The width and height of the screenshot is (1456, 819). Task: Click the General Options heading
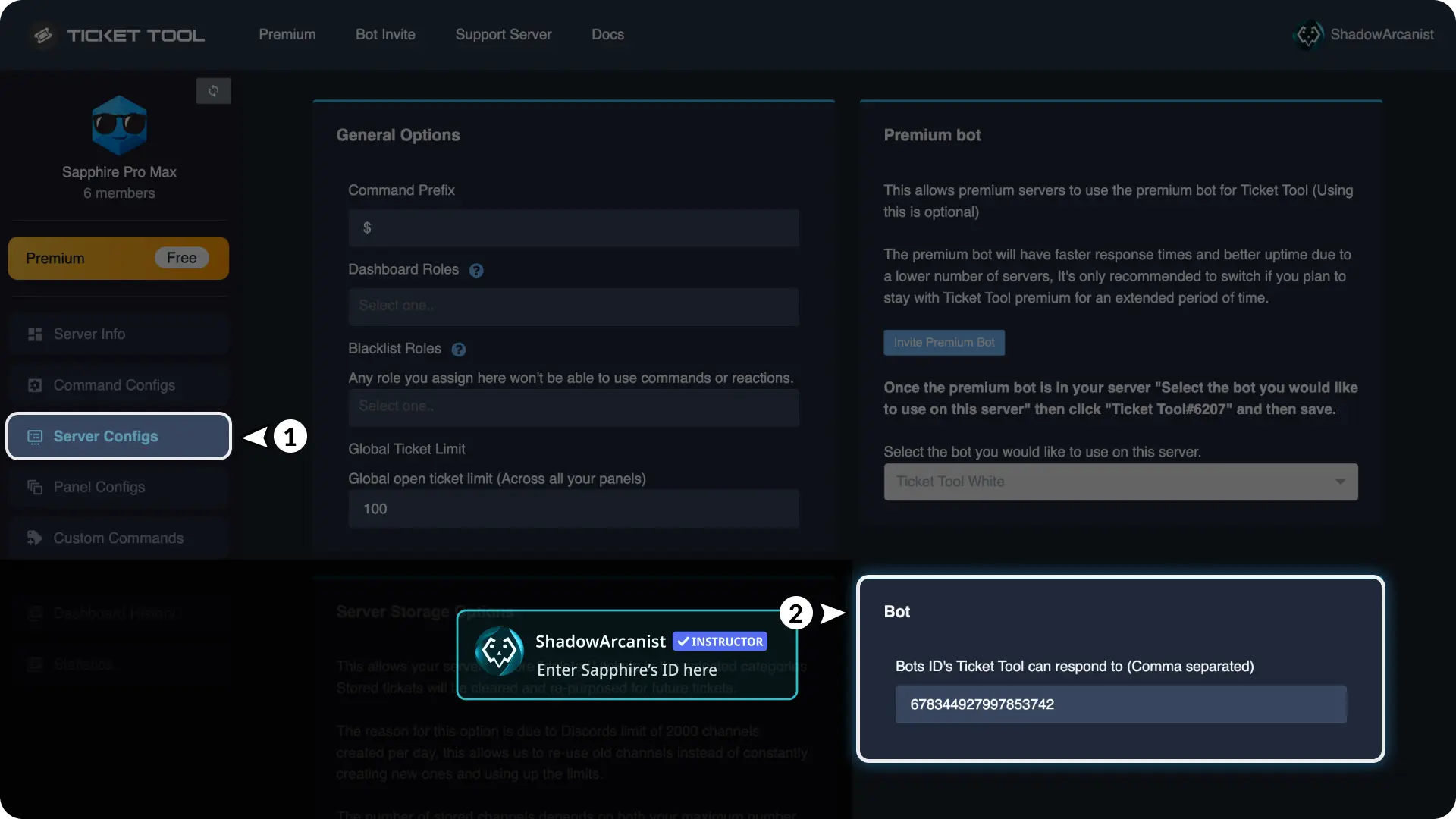(x=398, y=135)
